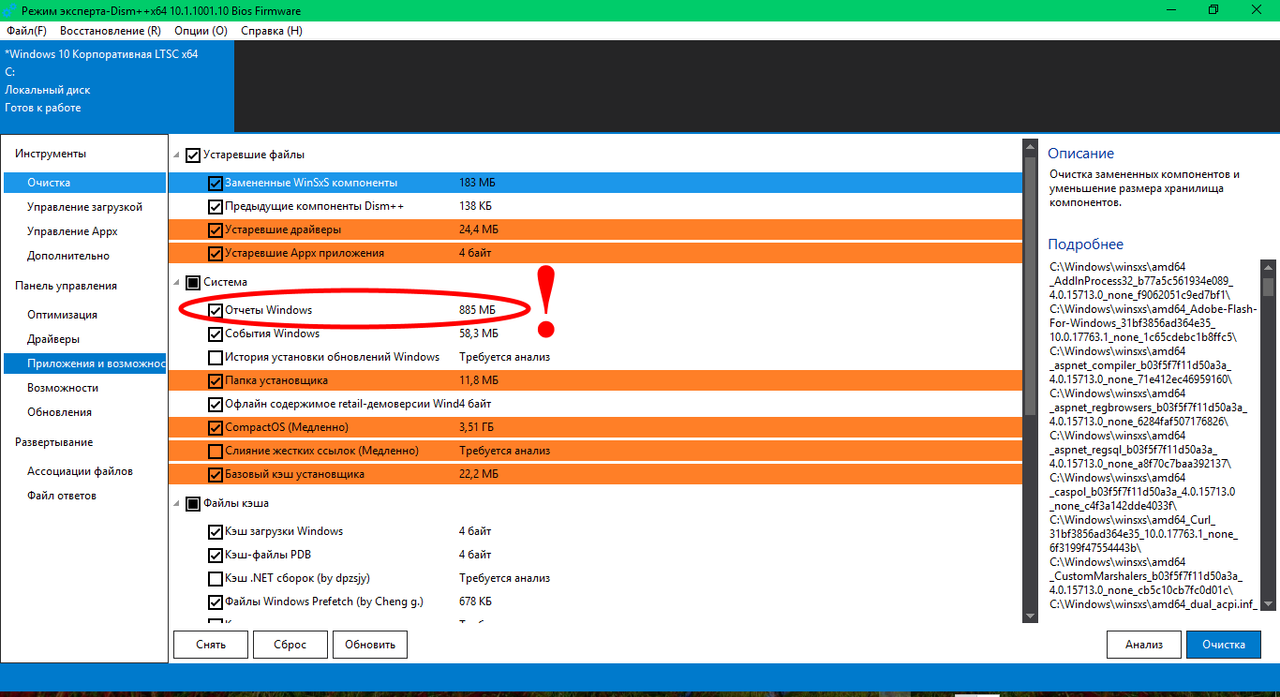Screen dimensions: 1280x697
Task: Open the Драйверы section
Action: click(x=84, y=339)
